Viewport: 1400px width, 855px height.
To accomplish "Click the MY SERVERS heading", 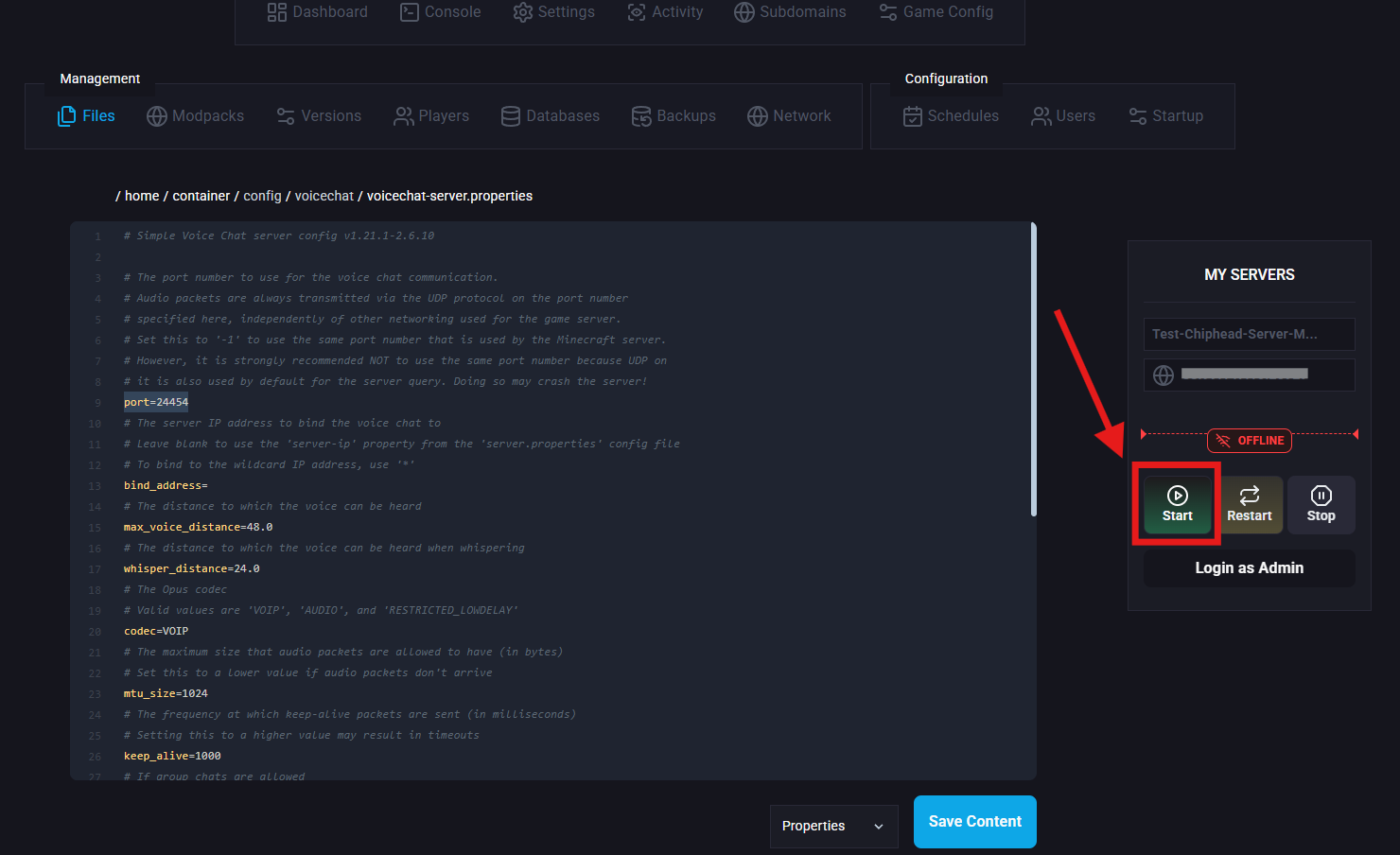I will pyautogui.click(x=1250, y=274).
